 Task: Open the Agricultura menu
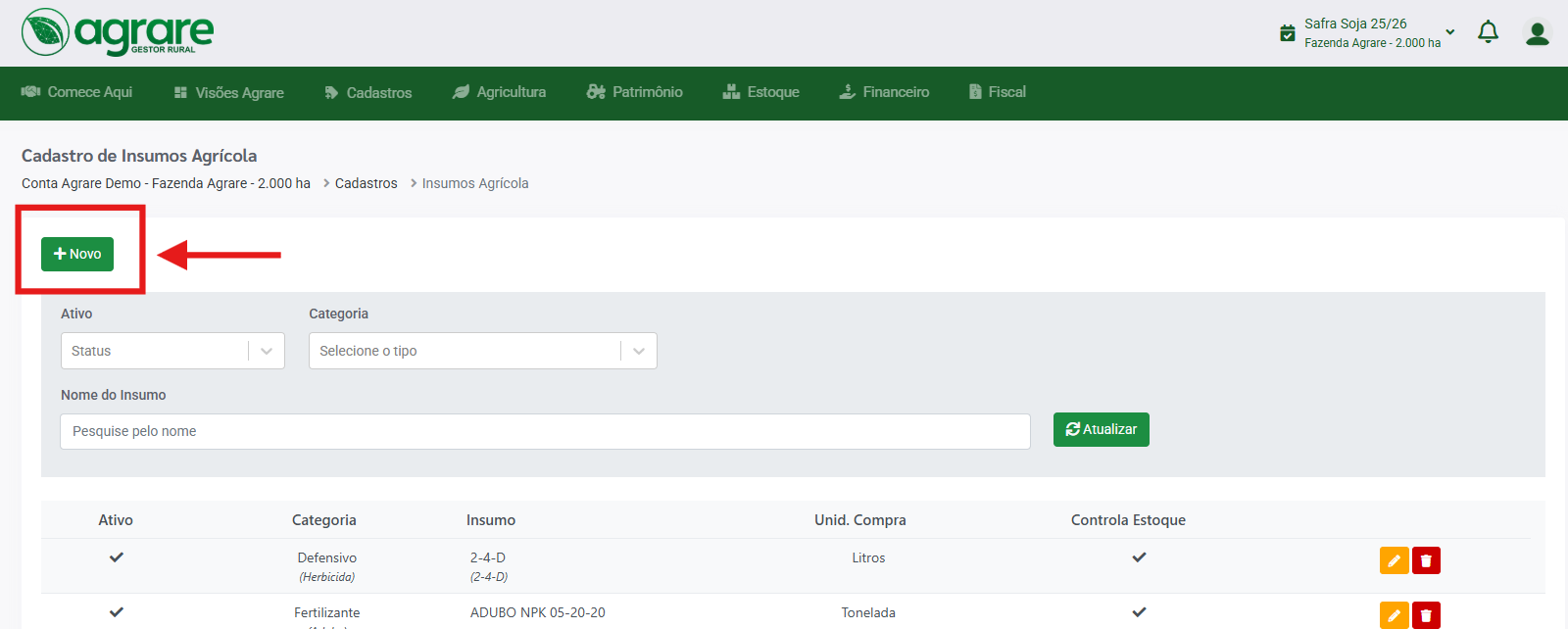[500, 92]
